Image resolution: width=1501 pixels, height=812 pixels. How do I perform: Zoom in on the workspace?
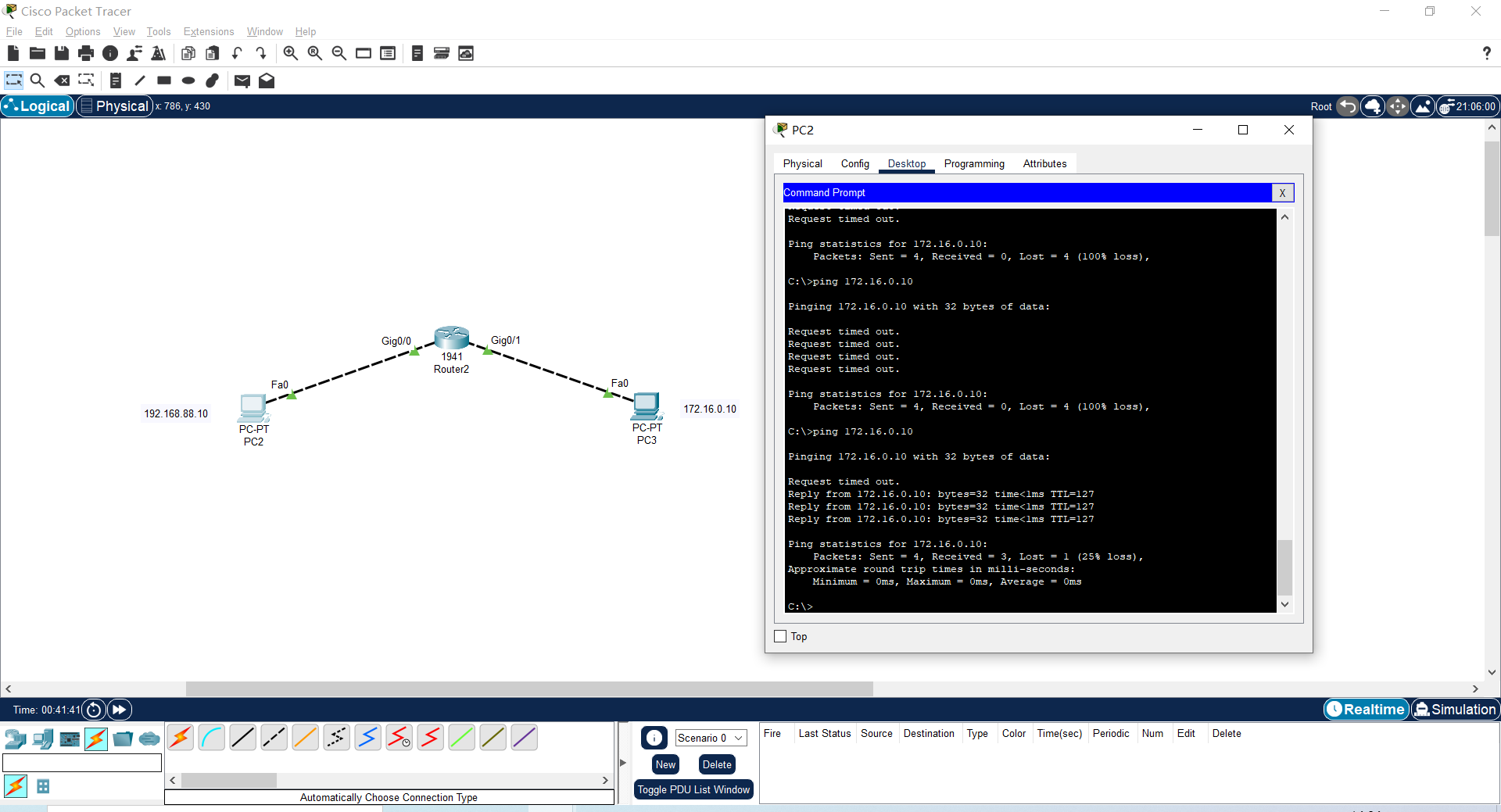[291, 53]
